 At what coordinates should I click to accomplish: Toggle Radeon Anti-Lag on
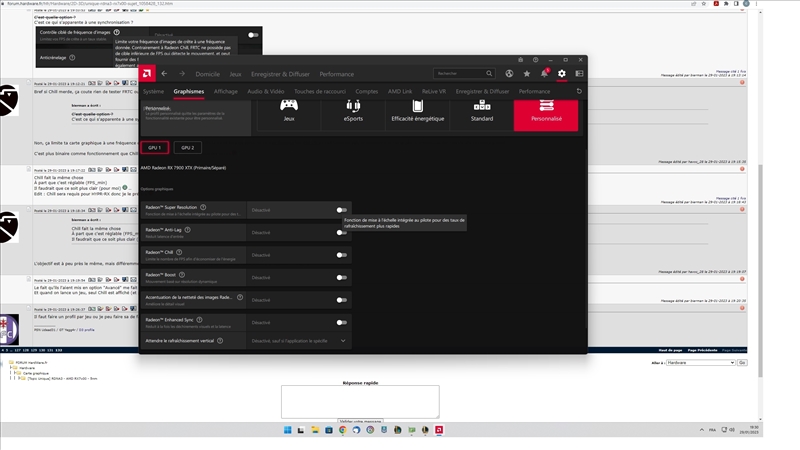point(341,232)
